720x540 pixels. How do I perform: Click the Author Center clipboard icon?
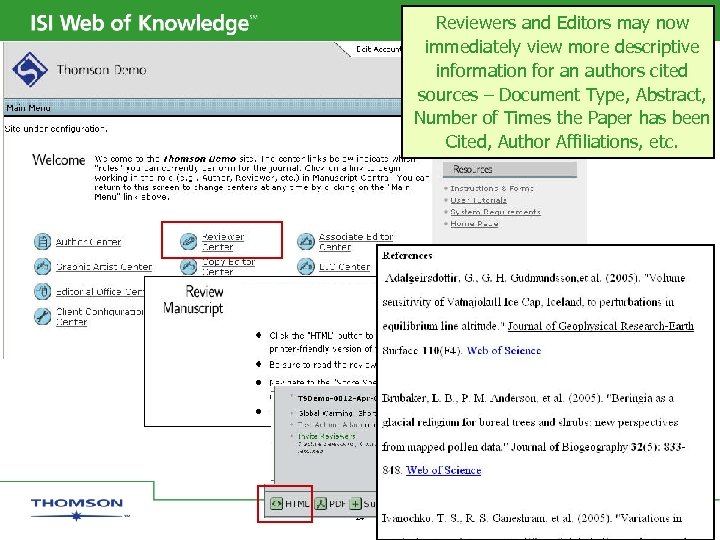coord(43,242)
